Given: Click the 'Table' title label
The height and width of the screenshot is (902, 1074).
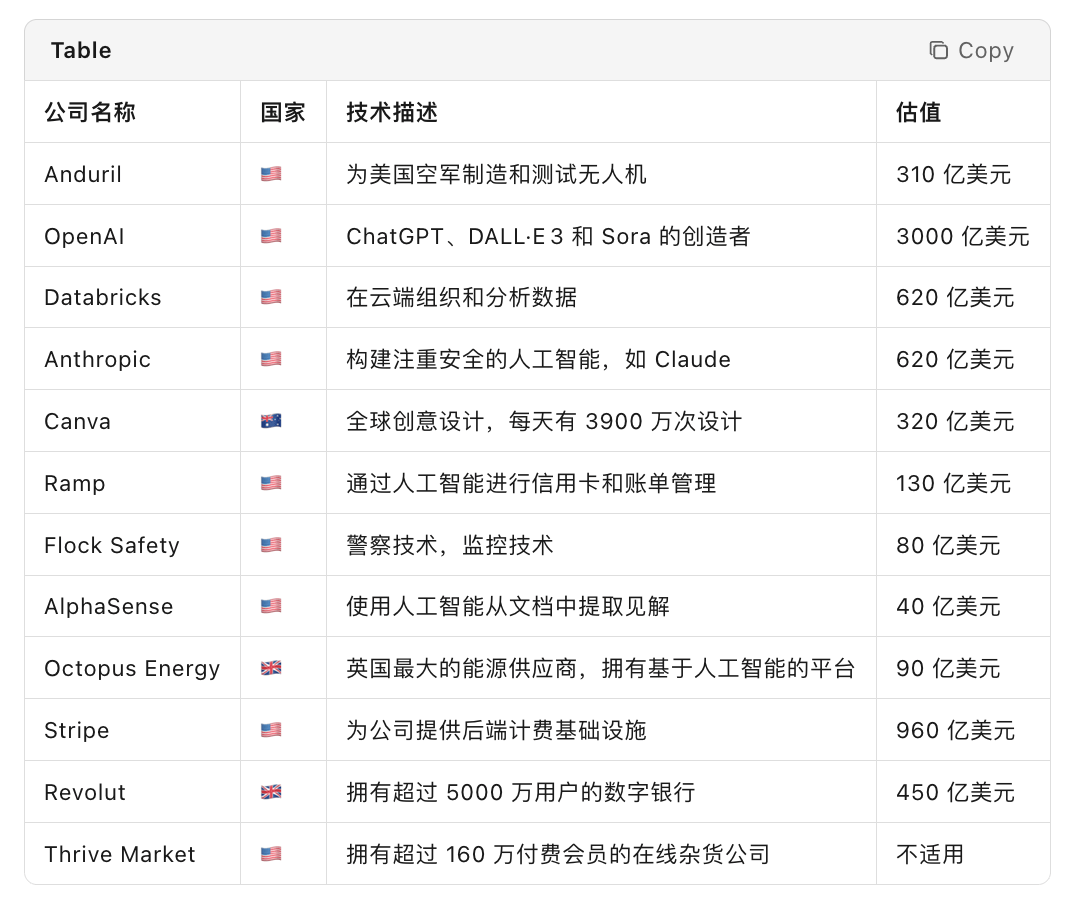Looking at the screenshot, I should click(x=81, y=50).
